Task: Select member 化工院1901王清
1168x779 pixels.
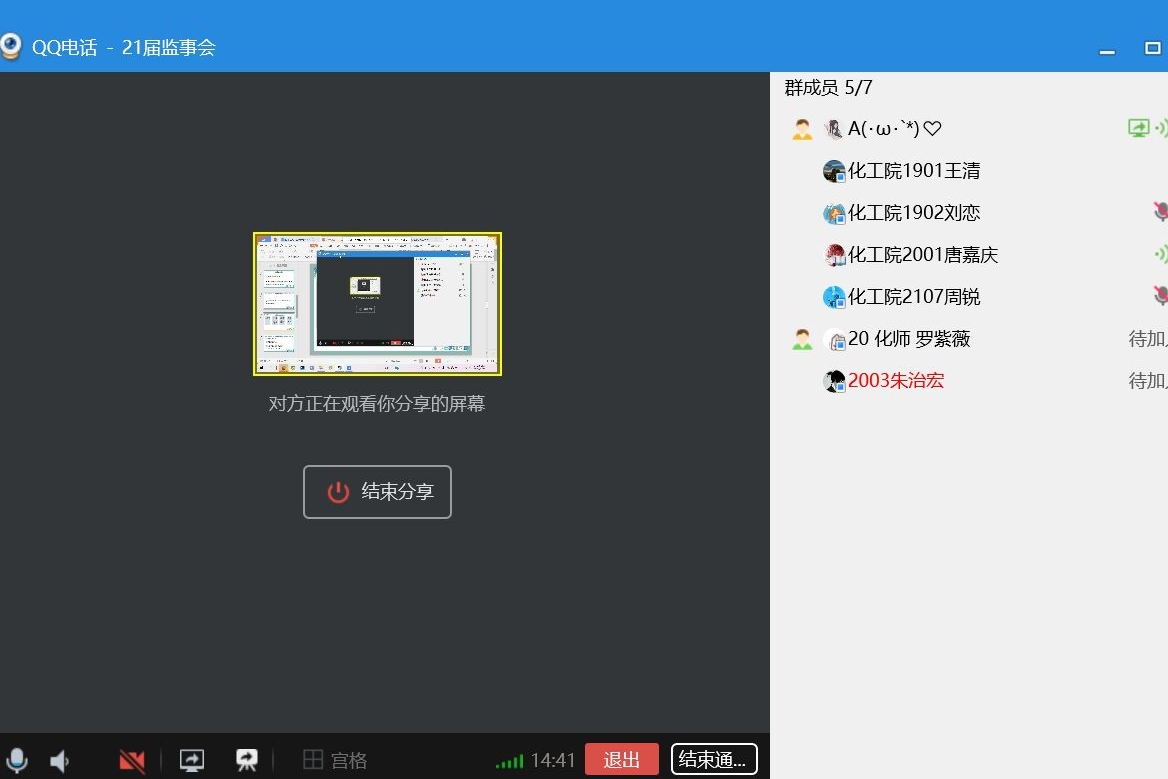Action: [x=914, y=171]
